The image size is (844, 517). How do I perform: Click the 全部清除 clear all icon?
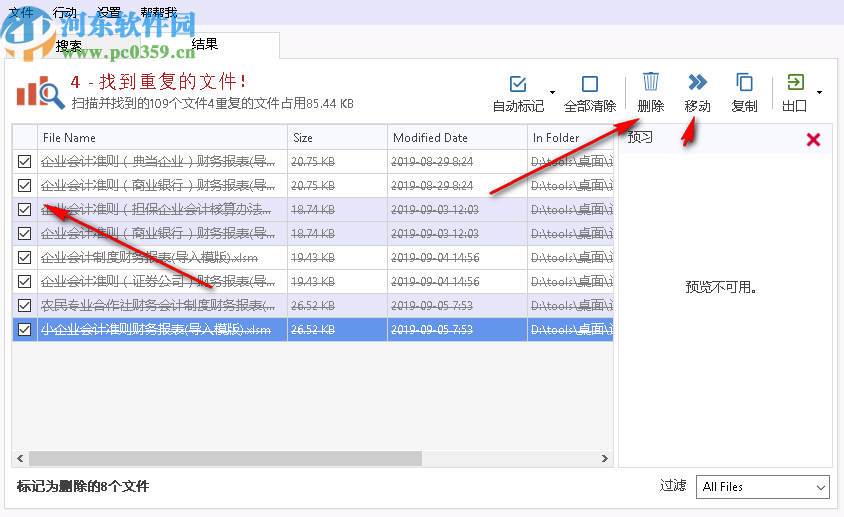pos(590,84)
